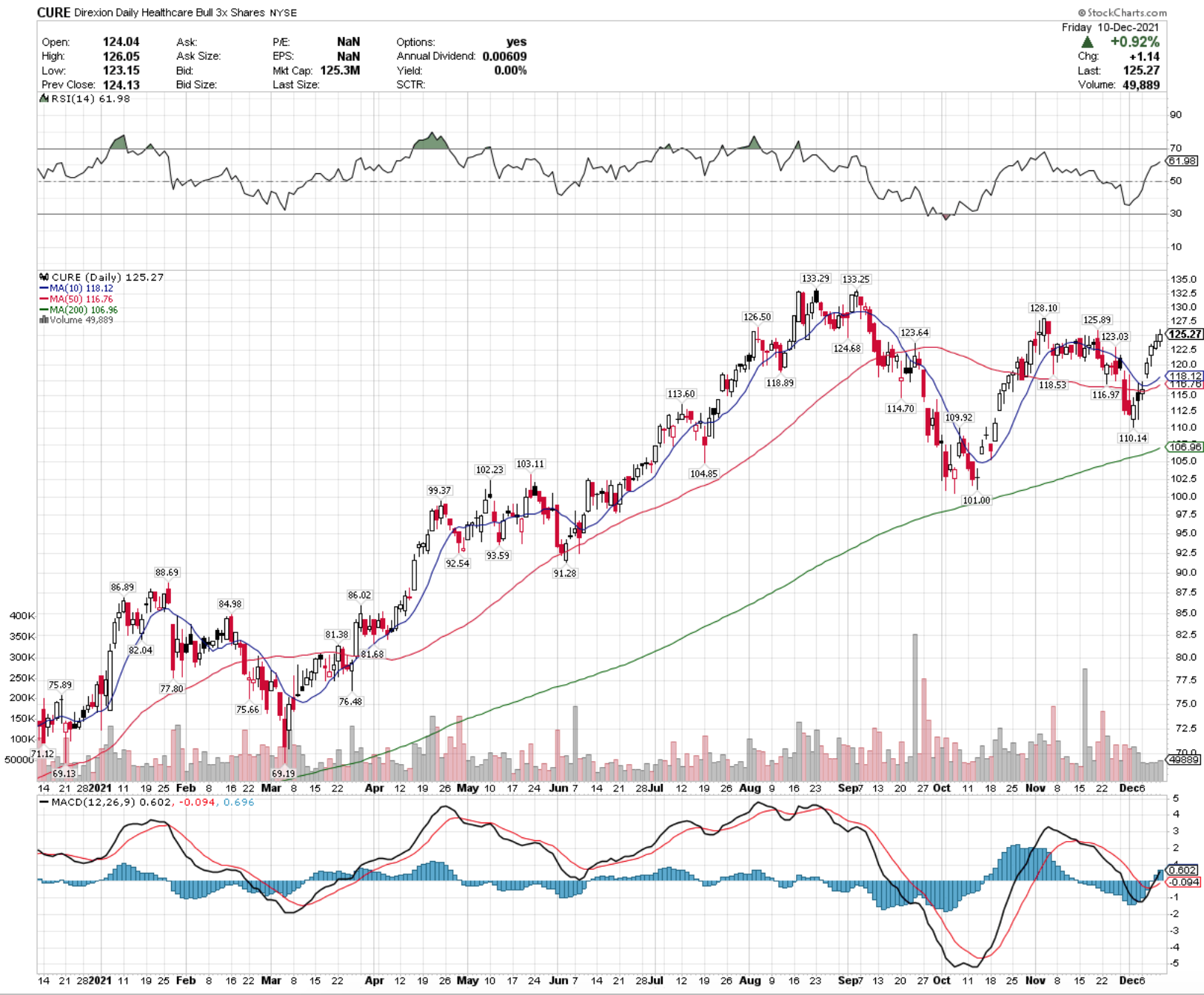Viewport: 1204px width, 995px height.
Task: Click the 69.19 March low label
Action: click(283, 774)
